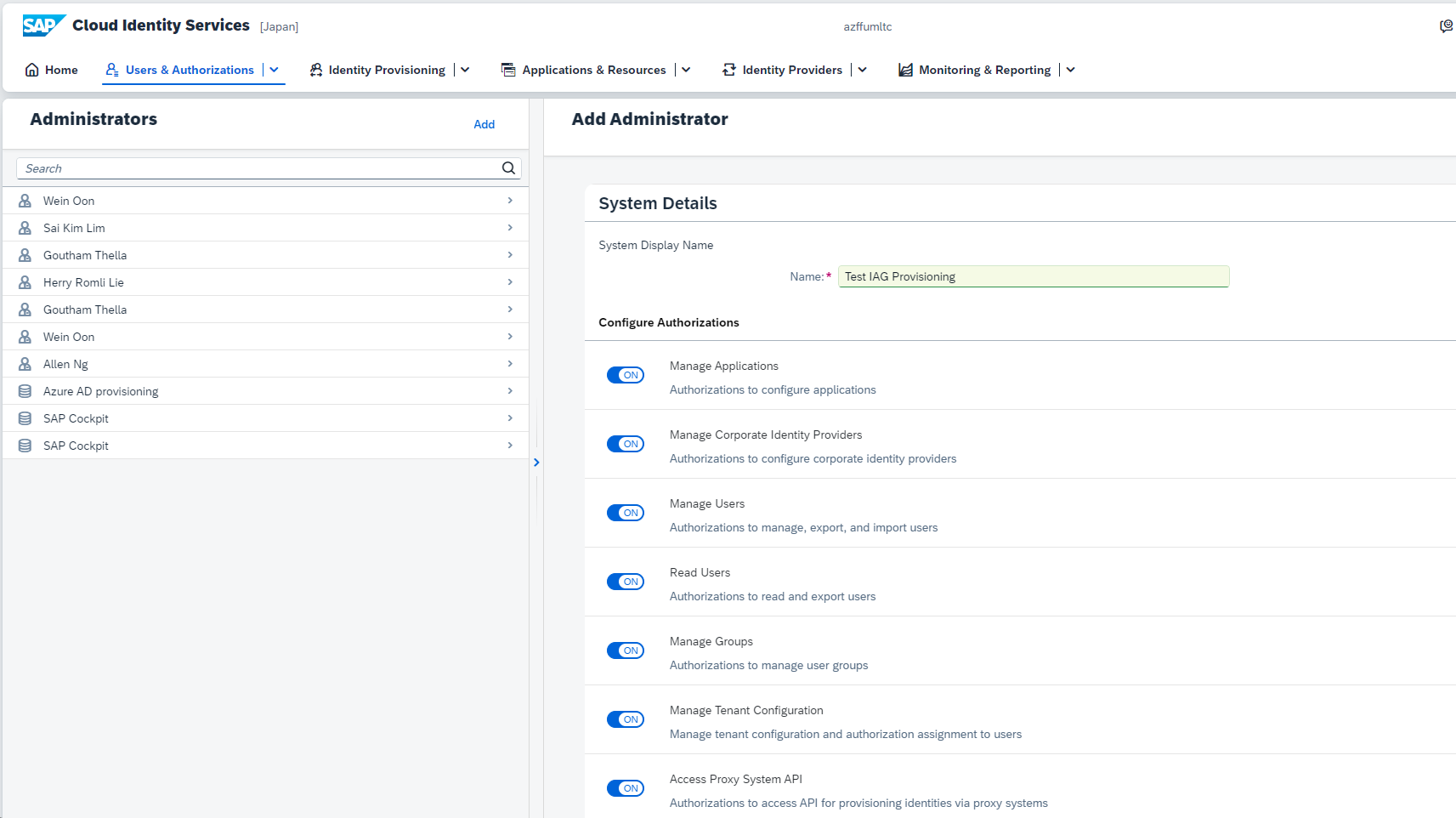Image resolution: width=1456 pixels, height=818 pixels.
Task: Click the search magnifier icon in Administrators
Action: 508,168
